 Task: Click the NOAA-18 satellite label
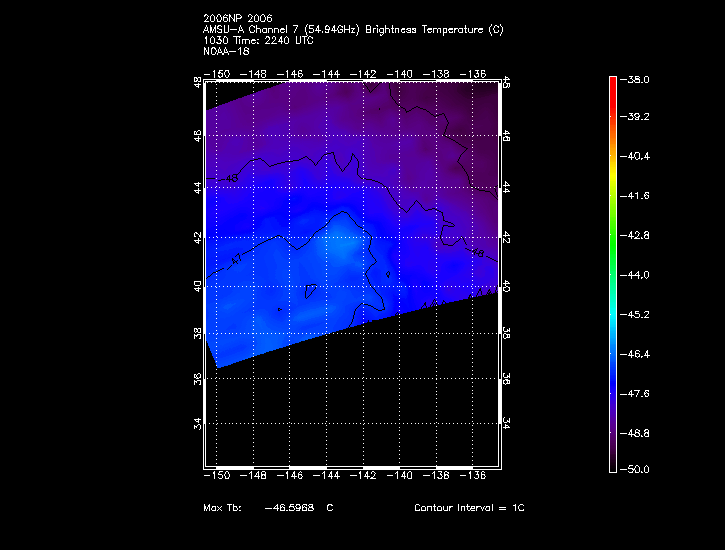pos(225,52)
